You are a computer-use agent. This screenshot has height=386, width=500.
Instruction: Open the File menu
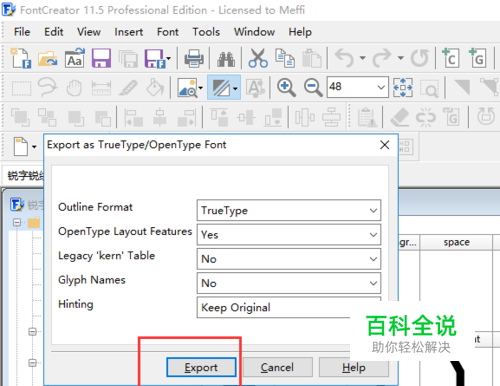[22, 32]
